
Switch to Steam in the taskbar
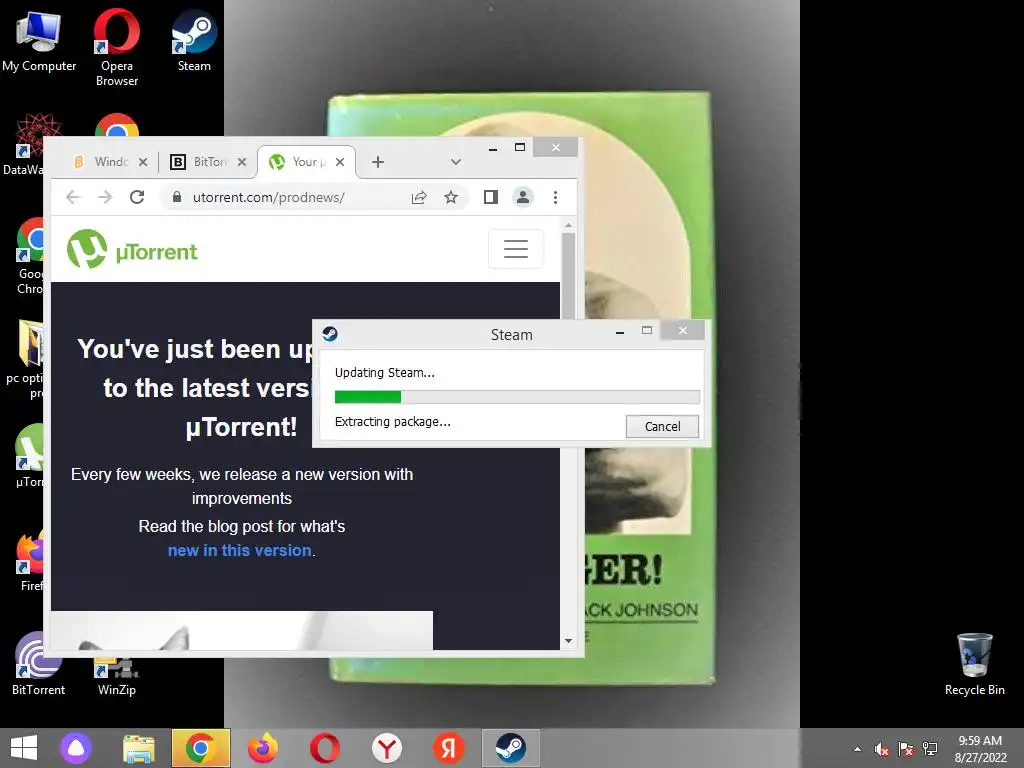511,748
